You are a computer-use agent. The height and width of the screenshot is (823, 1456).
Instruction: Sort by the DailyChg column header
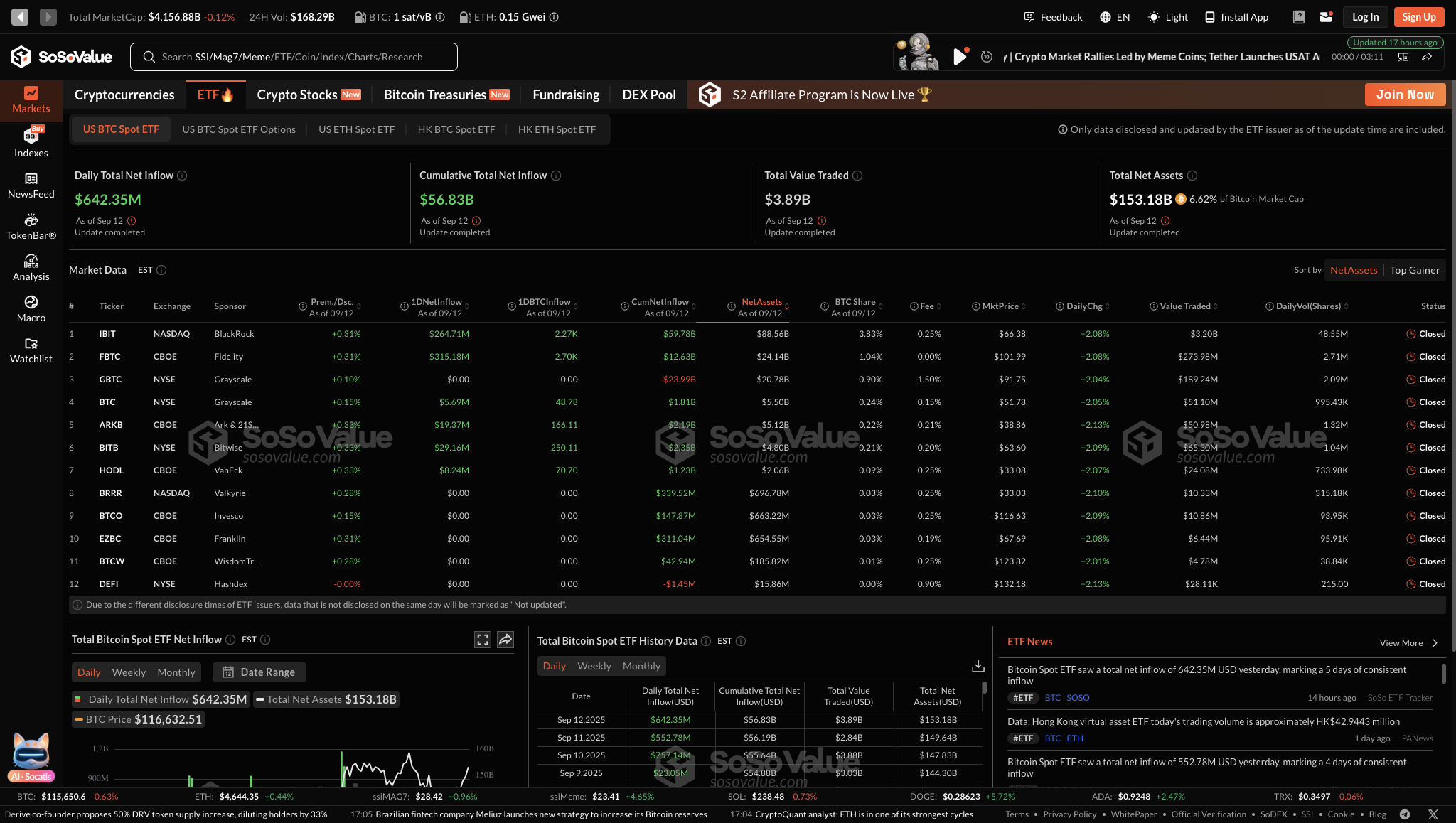(x=1083, y=306)
